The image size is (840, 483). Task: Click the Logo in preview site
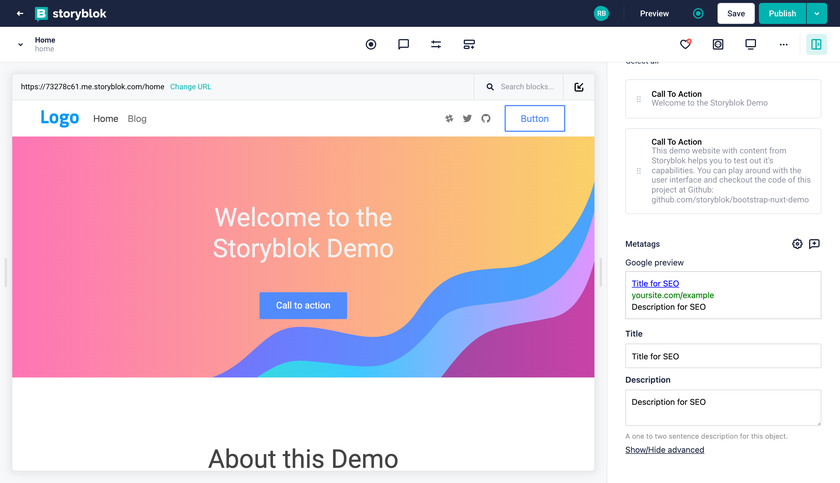point(59,118)
